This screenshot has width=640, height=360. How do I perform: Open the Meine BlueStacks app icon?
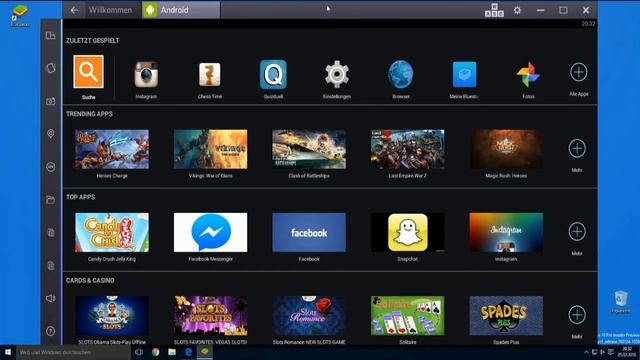(464, 74)
